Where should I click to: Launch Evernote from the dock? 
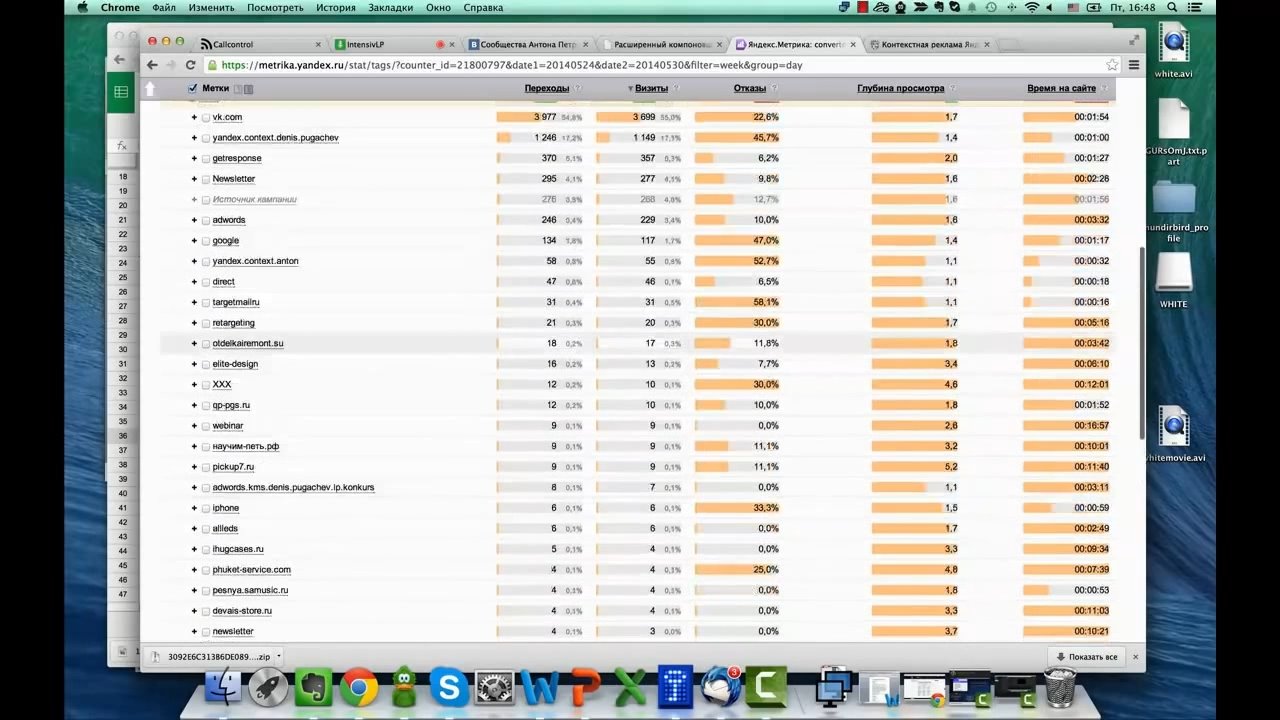pos(313,688)
